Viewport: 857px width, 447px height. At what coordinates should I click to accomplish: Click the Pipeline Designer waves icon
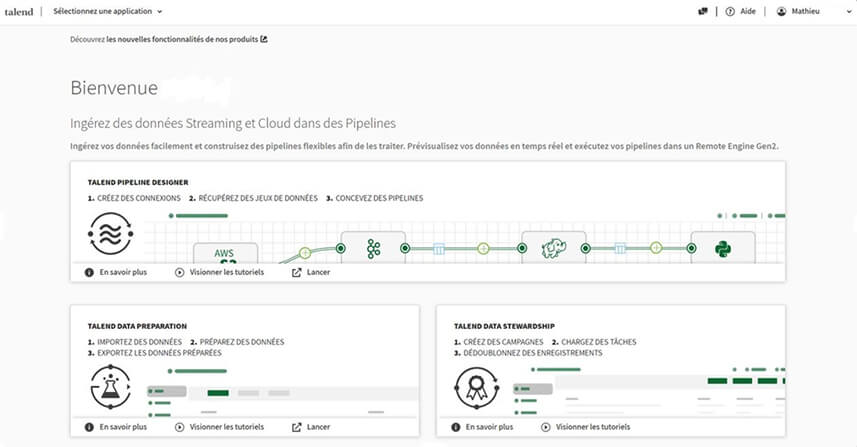[107, 238]
